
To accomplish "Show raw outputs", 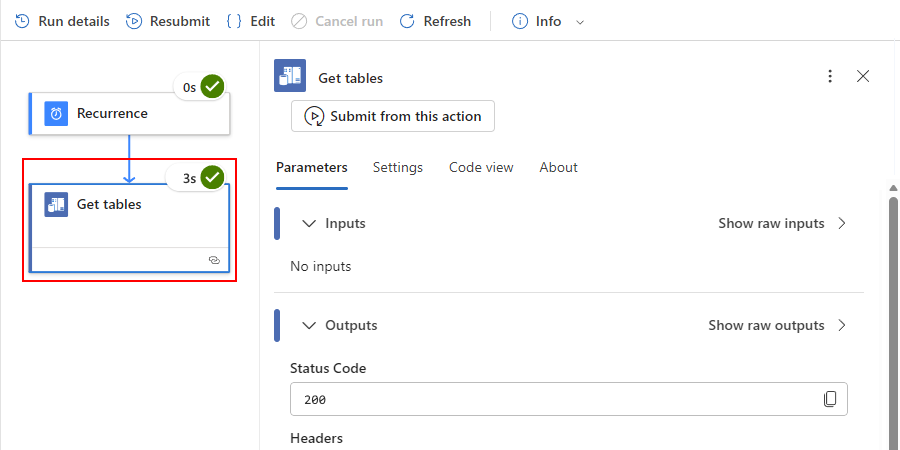I will tap(777, 326).
